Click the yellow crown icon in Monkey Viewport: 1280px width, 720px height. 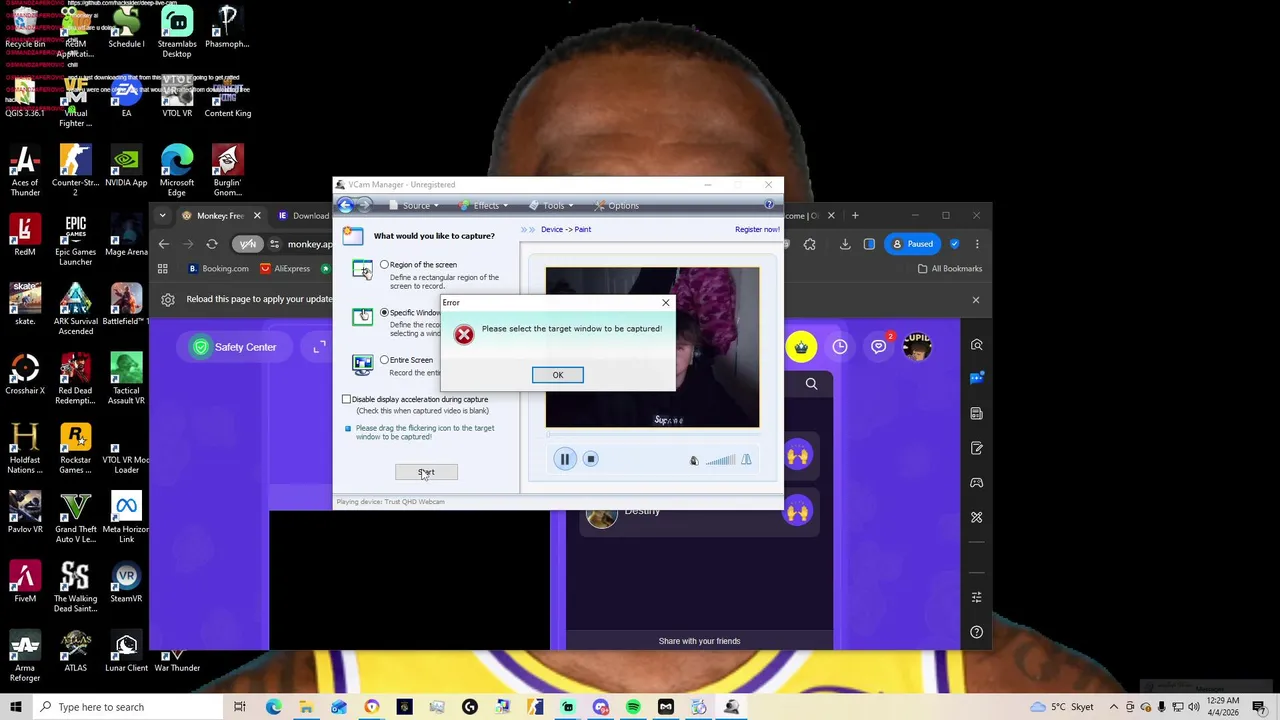click(x=801, y=347)
